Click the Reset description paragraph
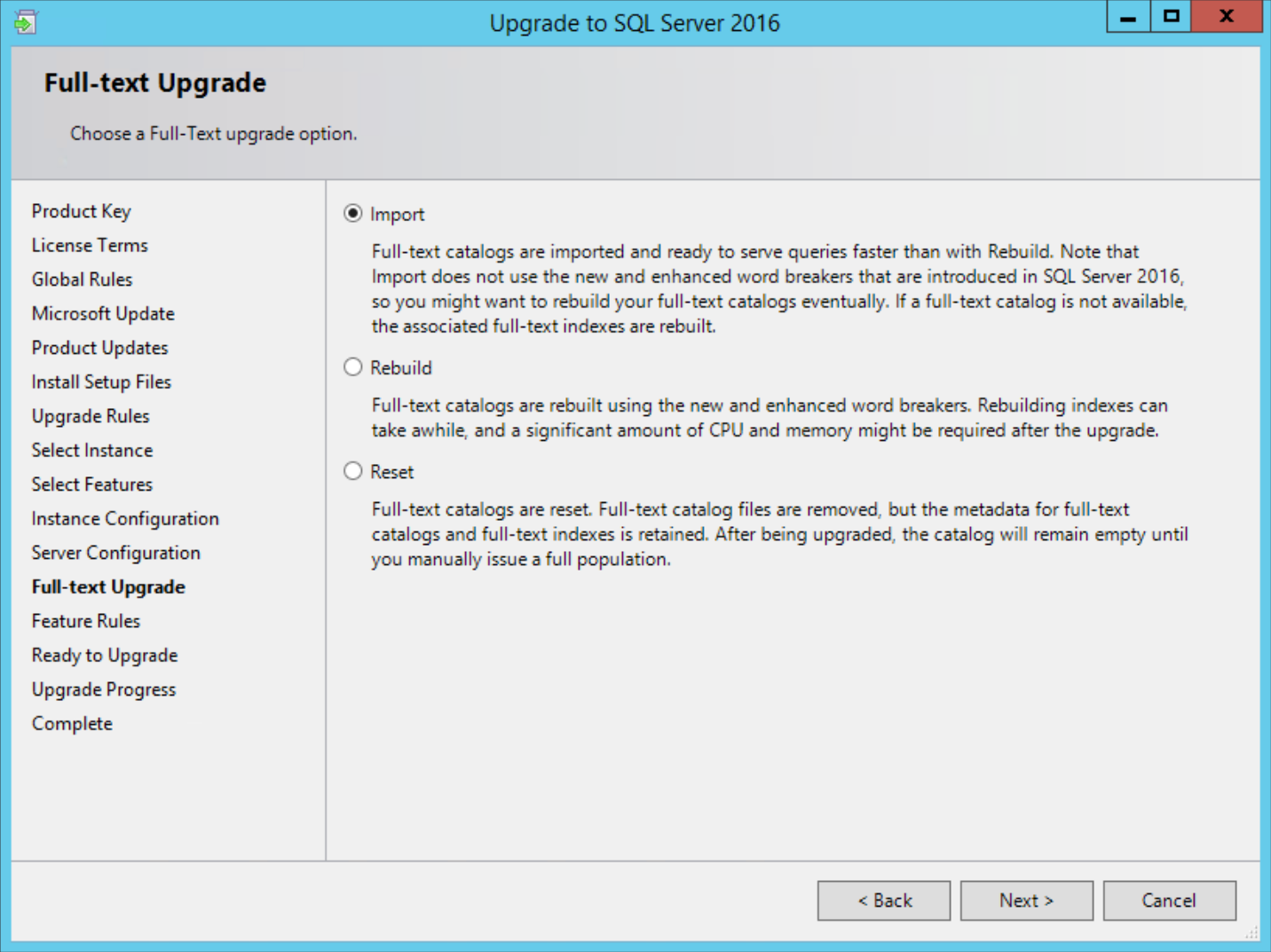The width and height of the screenshot is (1271, 952). tap(779, 534)
